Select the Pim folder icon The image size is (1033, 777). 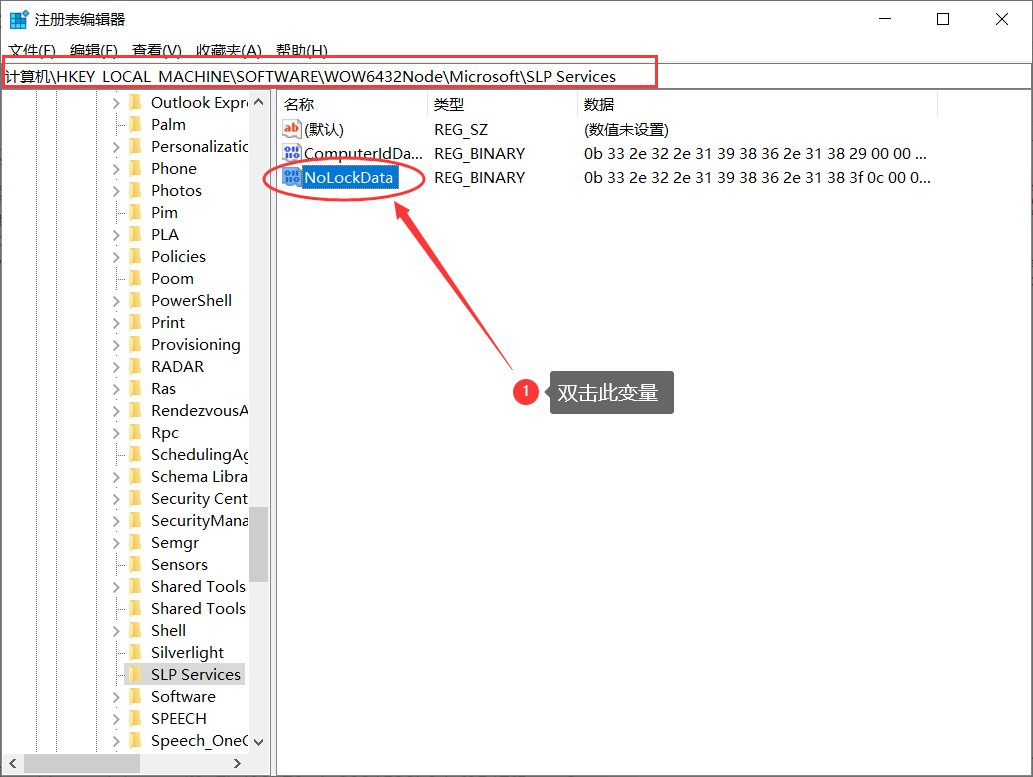click(x=135, y=212)
